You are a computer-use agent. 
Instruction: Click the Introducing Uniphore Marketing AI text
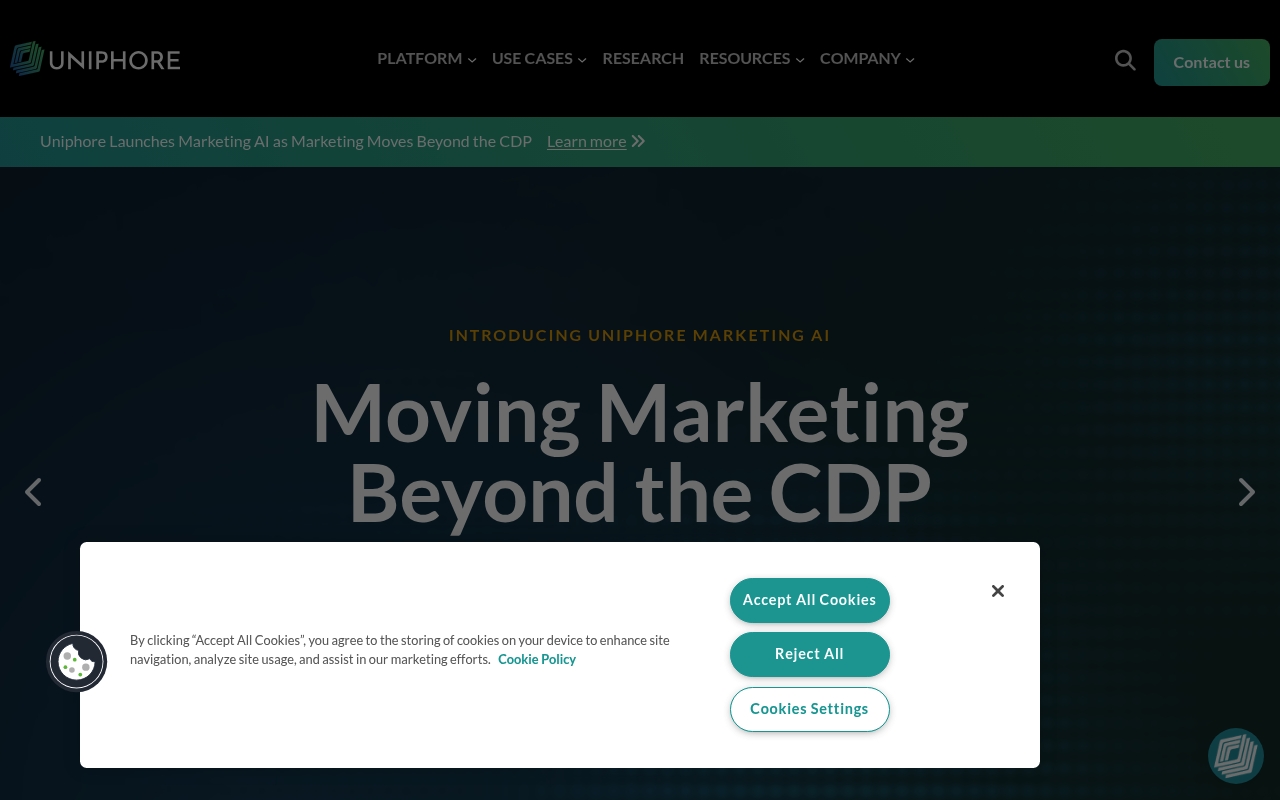(x=640, y=335)
